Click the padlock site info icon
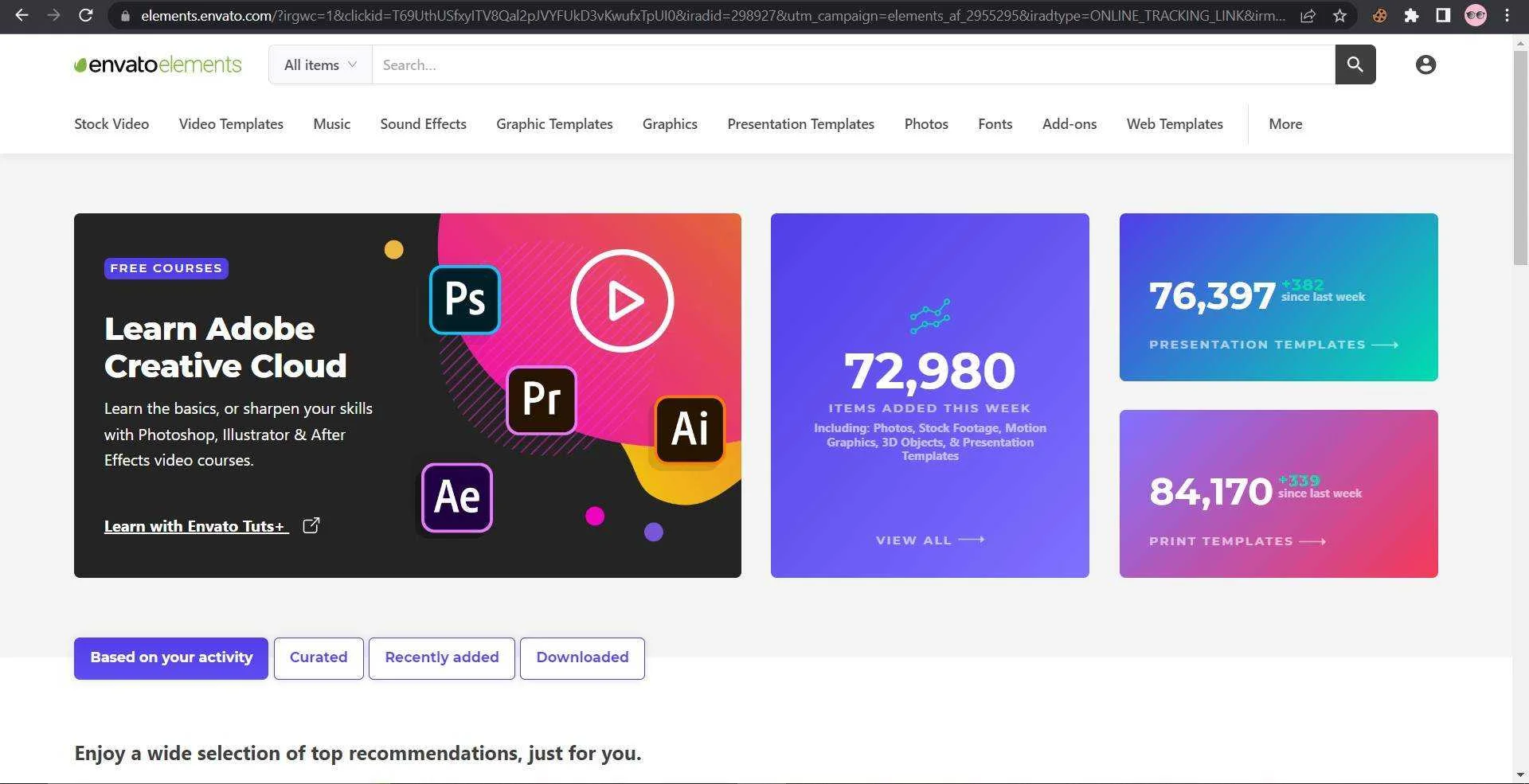This screenshot has height=784, width=1529. click(x=125, y=16)
